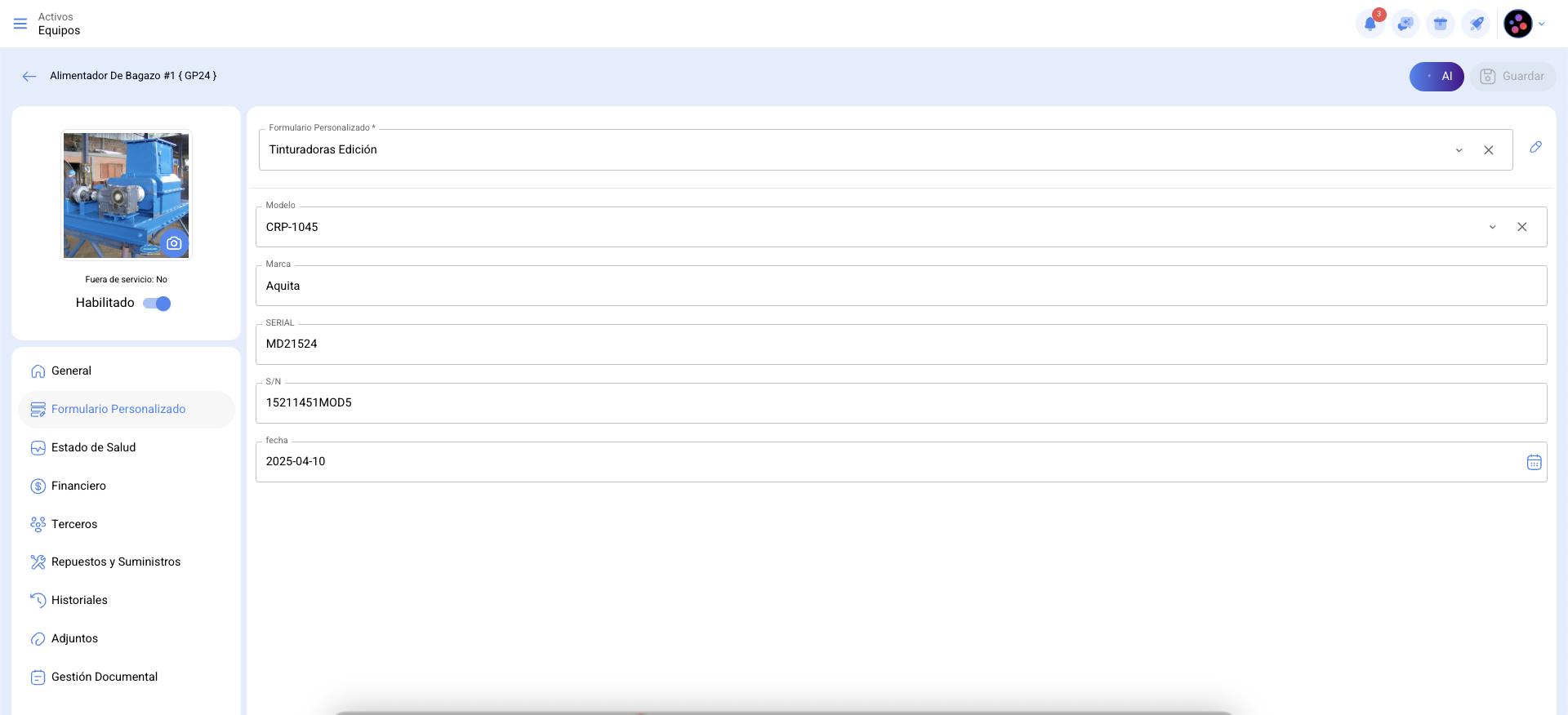Click the camera icon on the equipment photo

click(174, 243)
